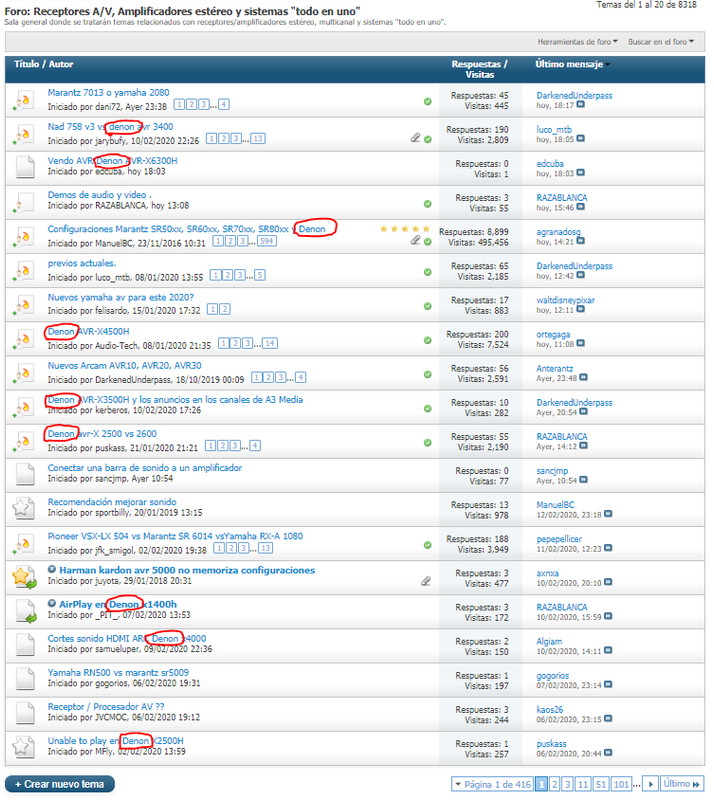
Task: Go to page 2 of thread list
Action: pos(555,785)
